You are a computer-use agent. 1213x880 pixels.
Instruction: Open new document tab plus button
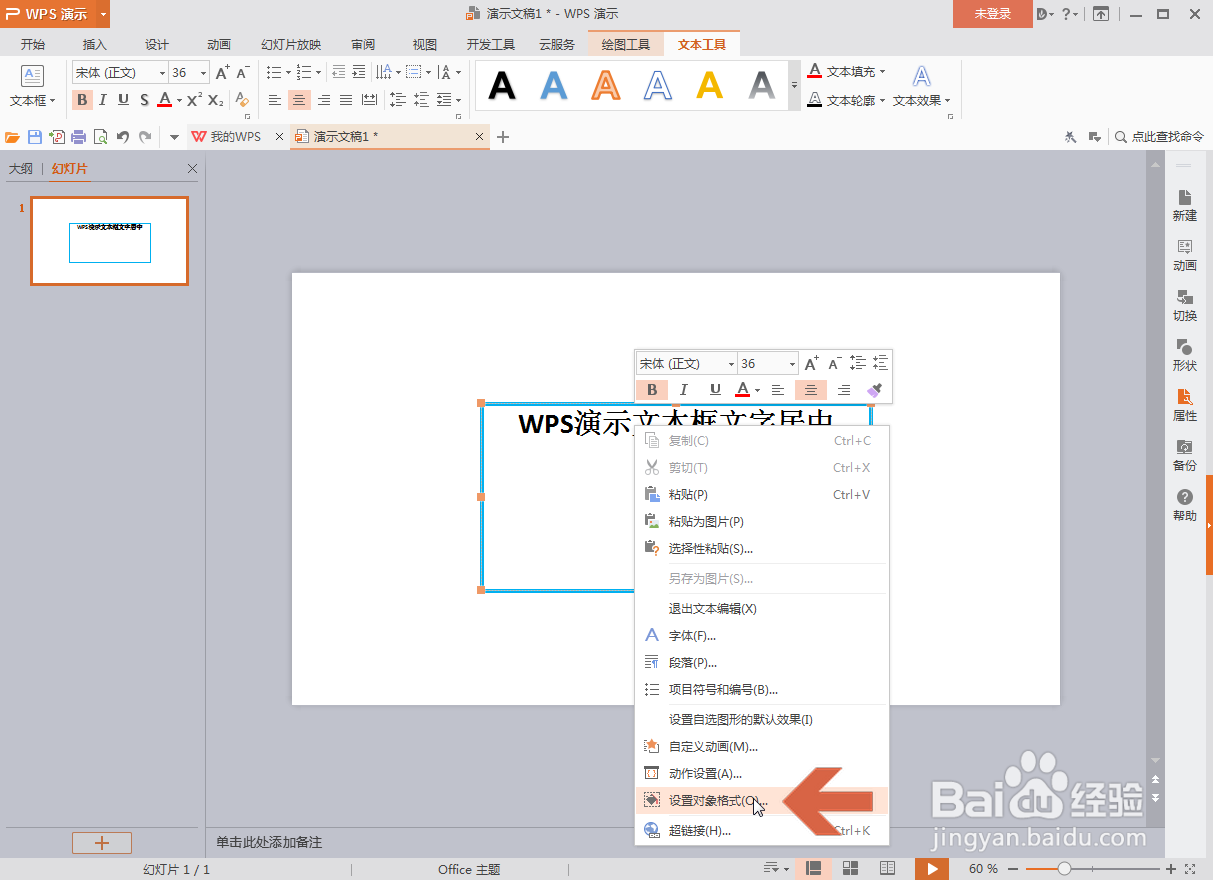click(503, 137)
